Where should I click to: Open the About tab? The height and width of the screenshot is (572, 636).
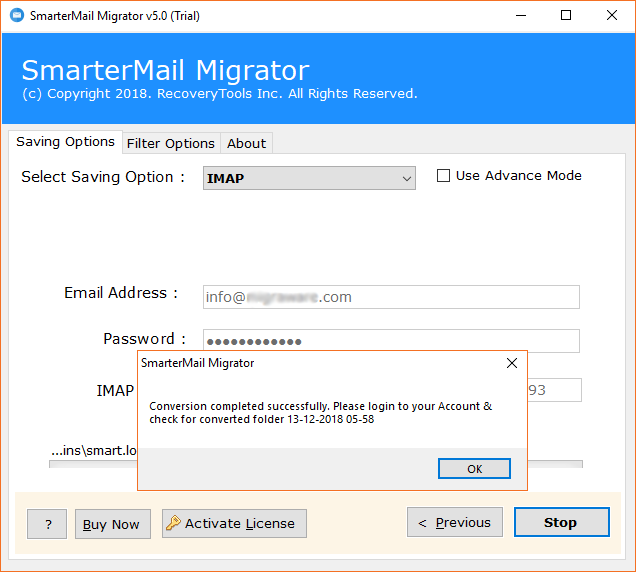tap(246, 144)
